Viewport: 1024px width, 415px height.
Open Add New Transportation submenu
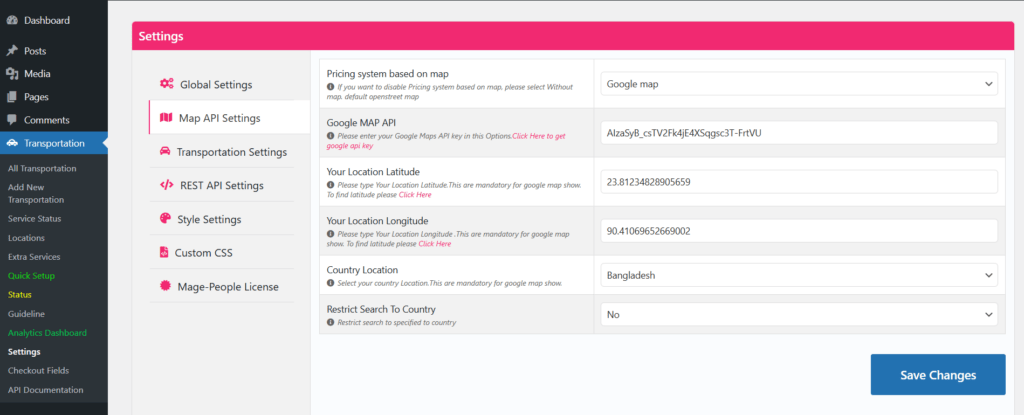point(36,193)
